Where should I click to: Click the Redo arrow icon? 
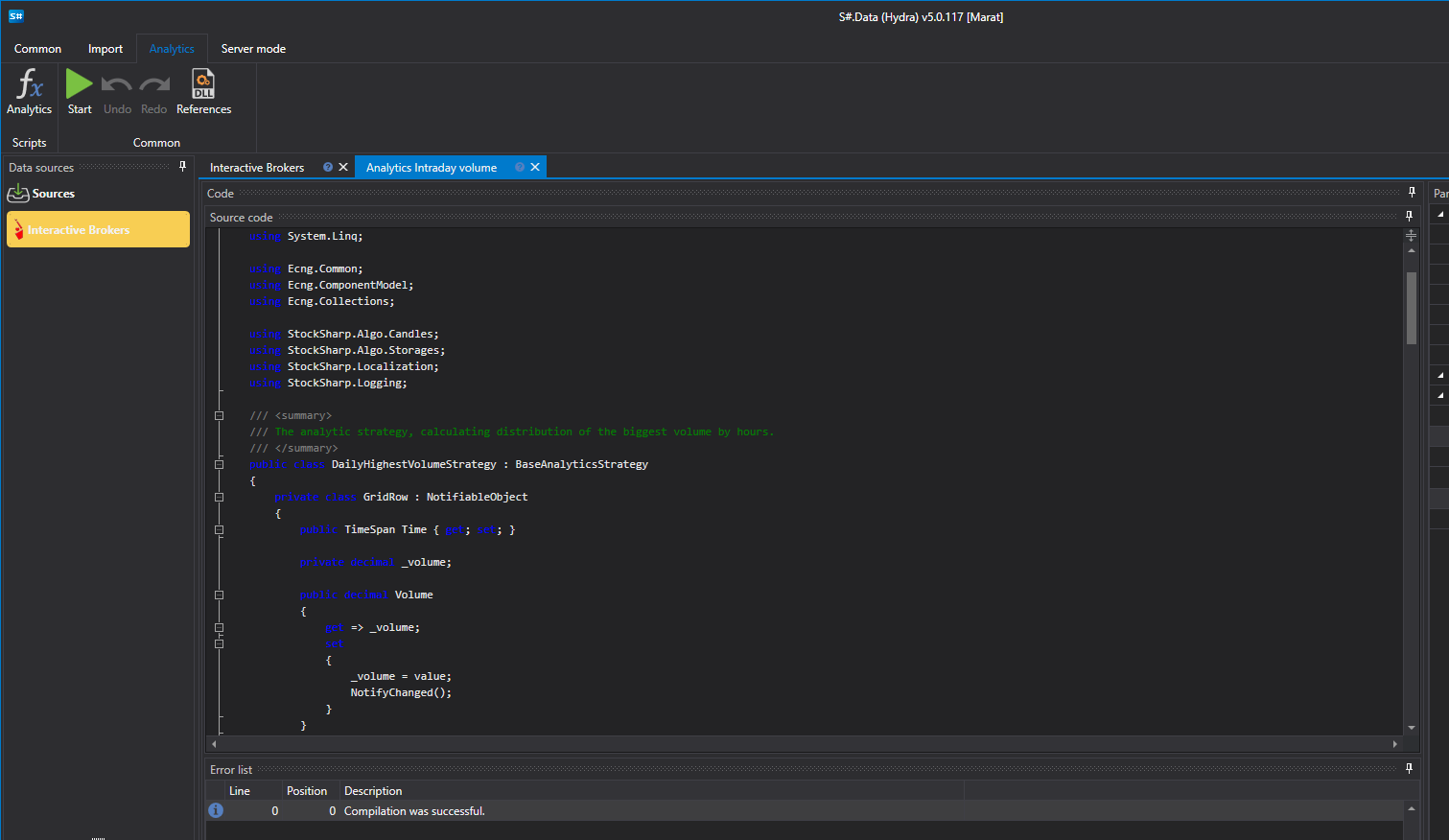pyautogui.click(x=153, y=92)
